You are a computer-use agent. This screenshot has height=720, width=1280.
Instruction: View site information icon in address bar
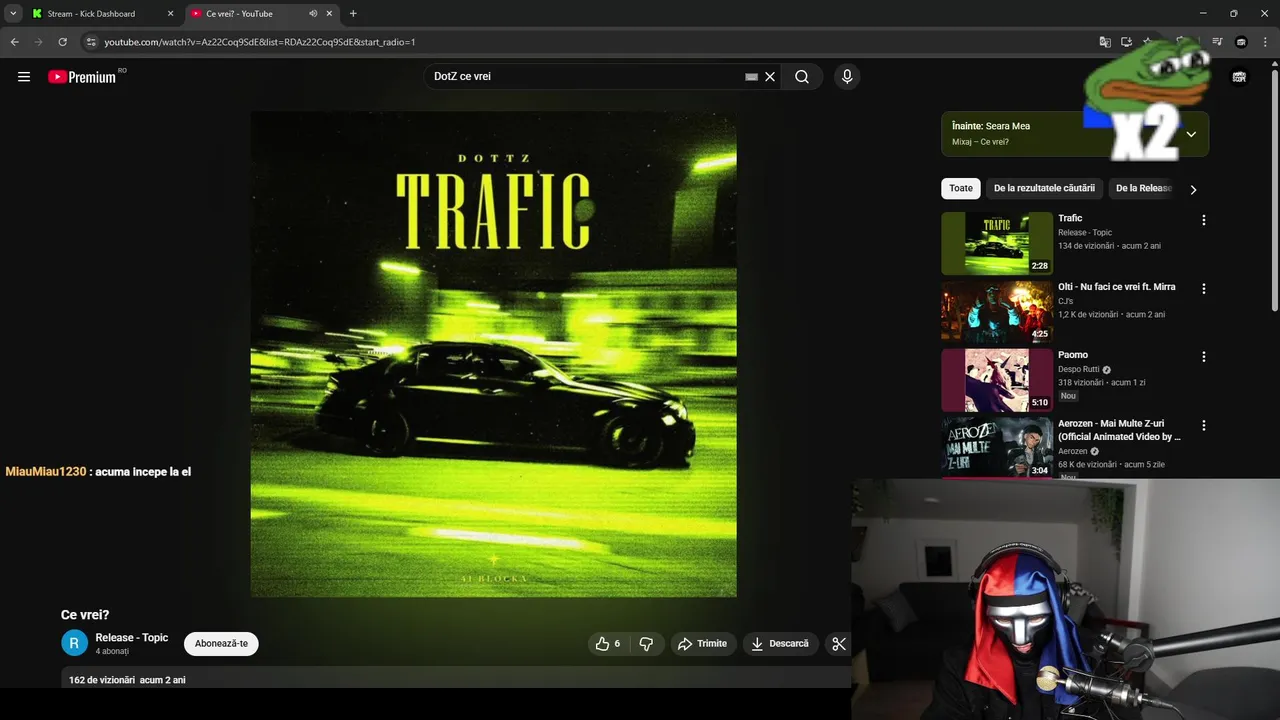coord(90,42)
